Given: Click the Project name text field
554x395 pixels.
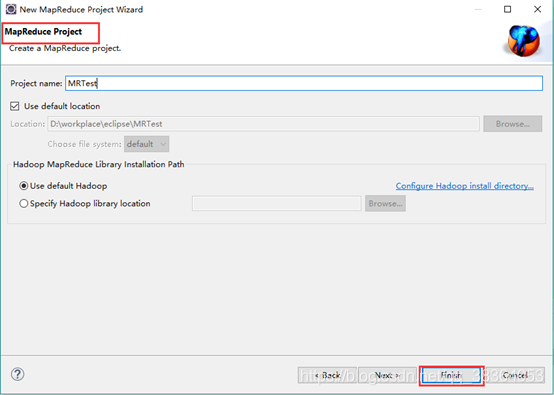Looking at the screenshot, I should coord(304,83).
